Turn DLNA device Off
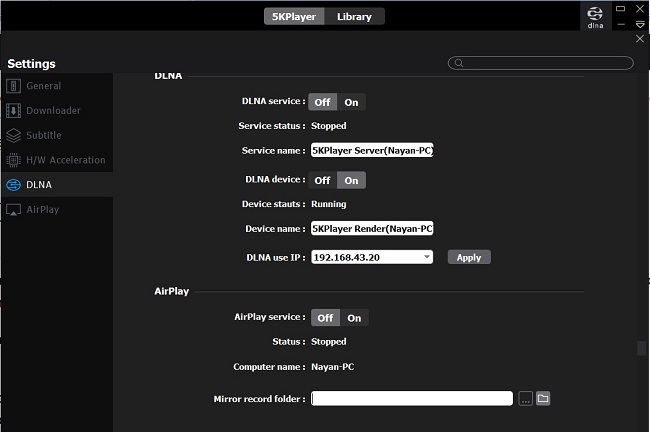Screen dimensions: 650x432 [322, 180]
